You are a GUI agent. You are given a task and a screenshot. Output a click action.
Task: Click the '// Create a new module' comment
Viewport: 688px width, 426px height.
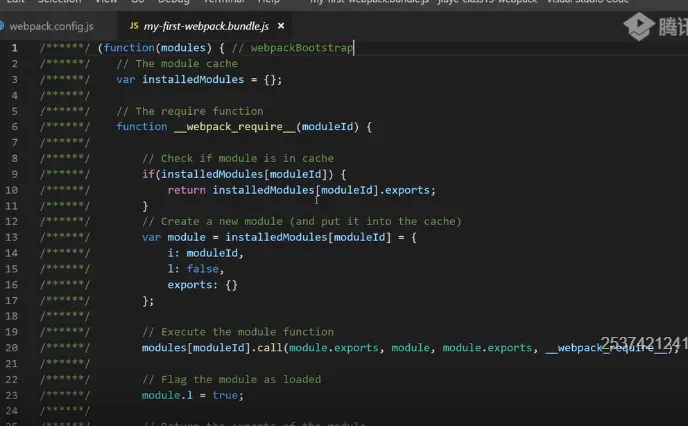(301, 222)
